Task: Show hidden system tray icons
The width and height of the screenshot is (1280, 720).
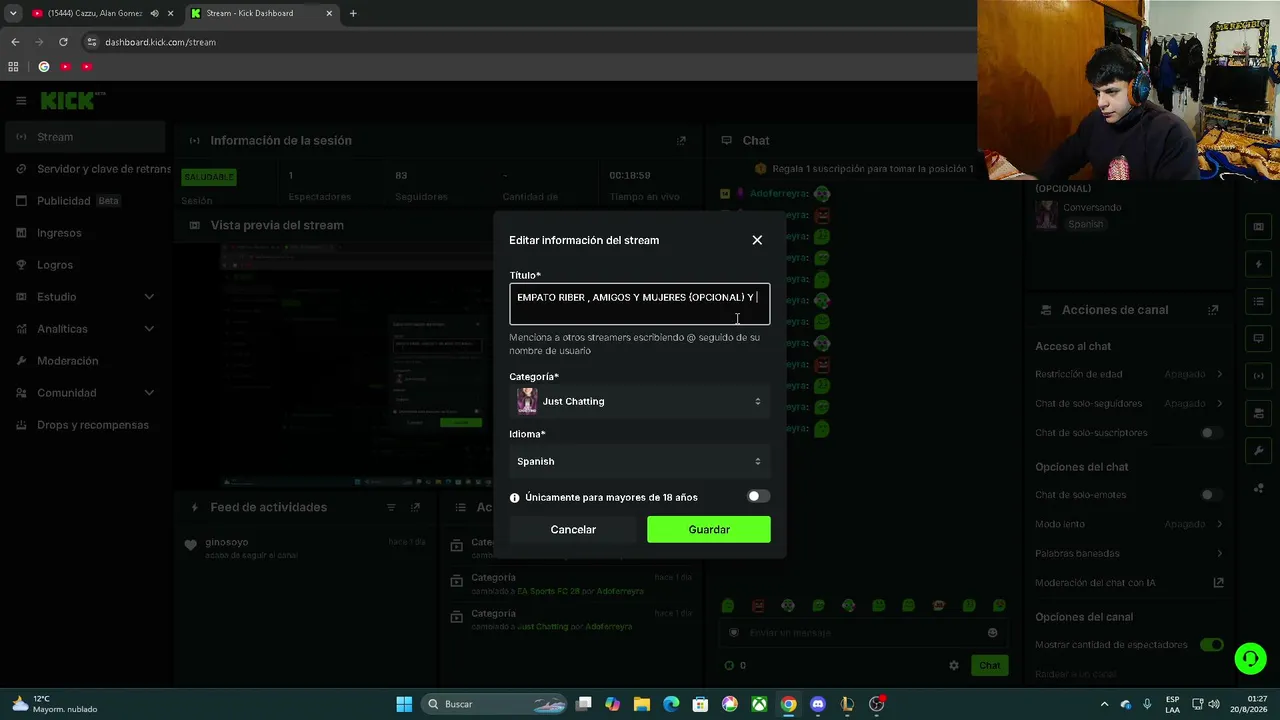Action: point(1104,704)
